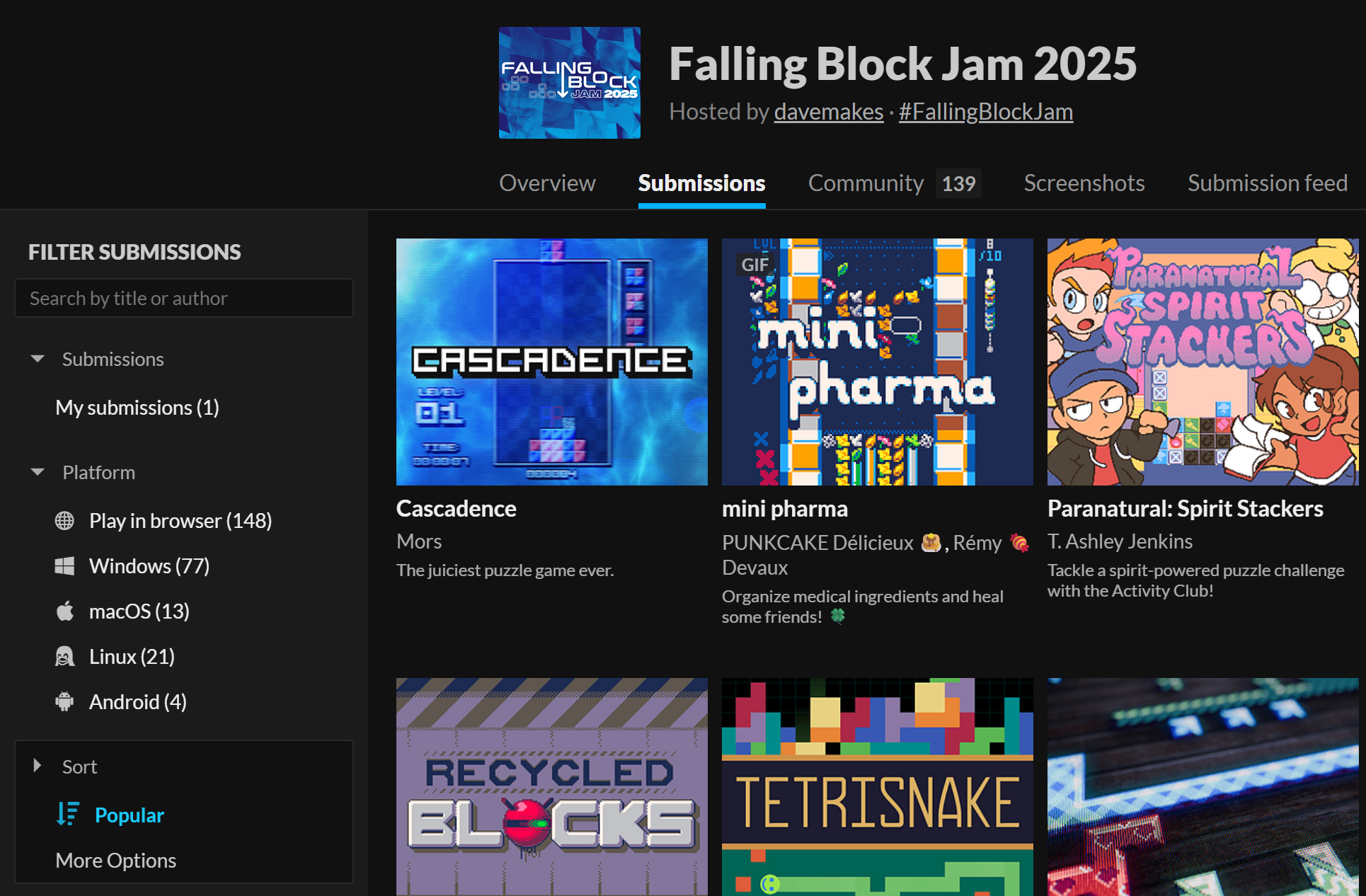
Task: Filter by My submissions (1)
Action: pos(137,408)
